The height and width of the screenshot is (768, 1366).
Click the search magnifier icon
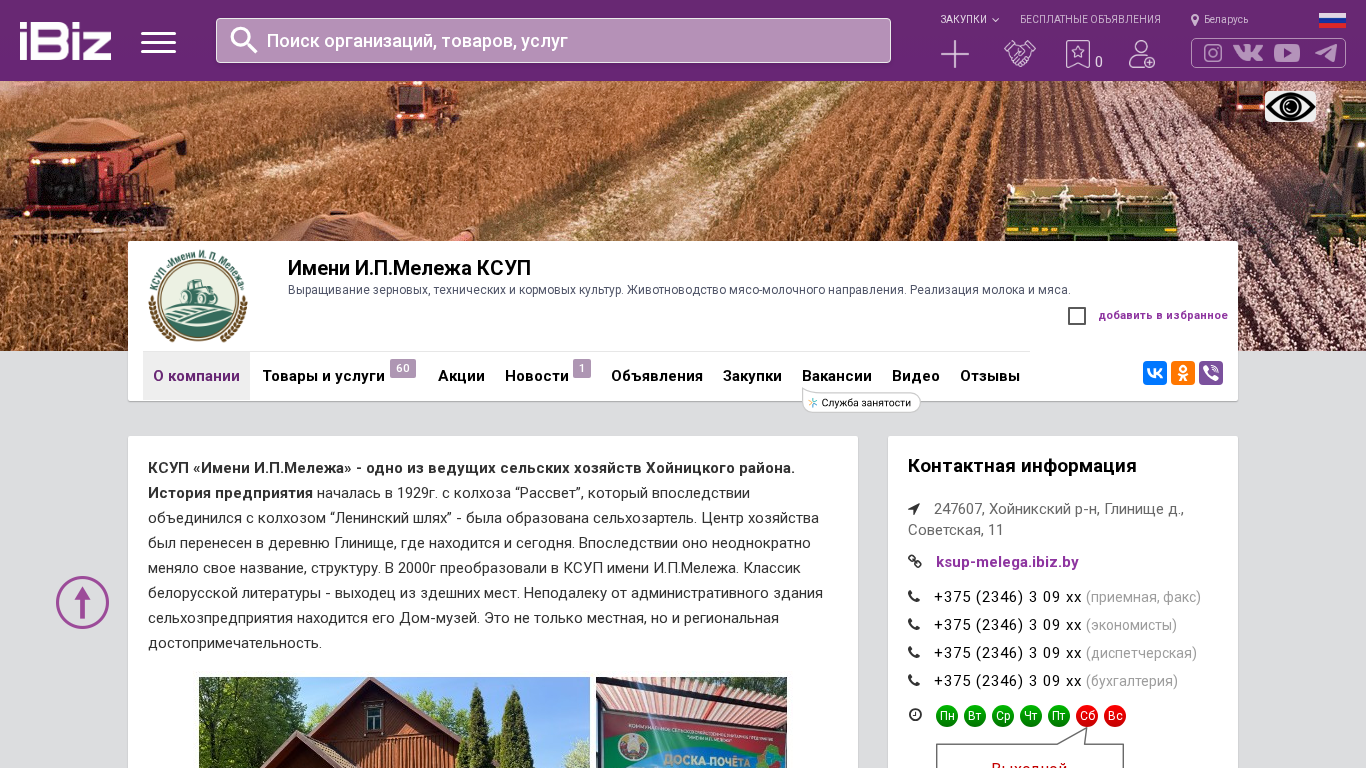pyautogui.click(x=244, y=40)
